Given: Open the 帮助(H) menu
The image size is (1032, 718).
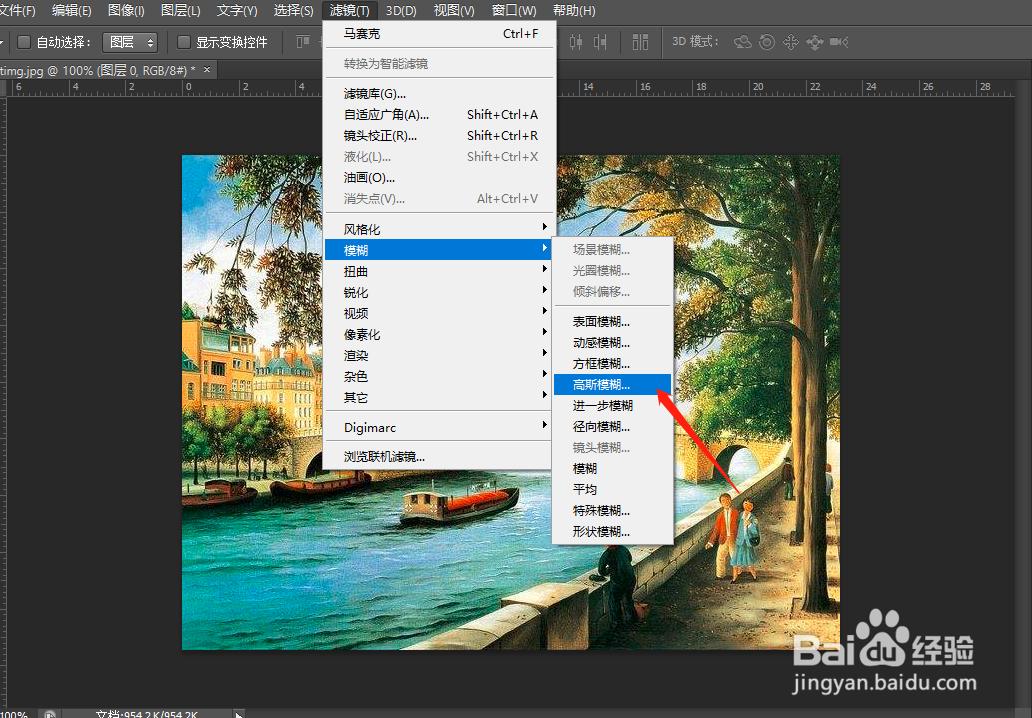Looking at the screenshot, I should tap(574, 11).
